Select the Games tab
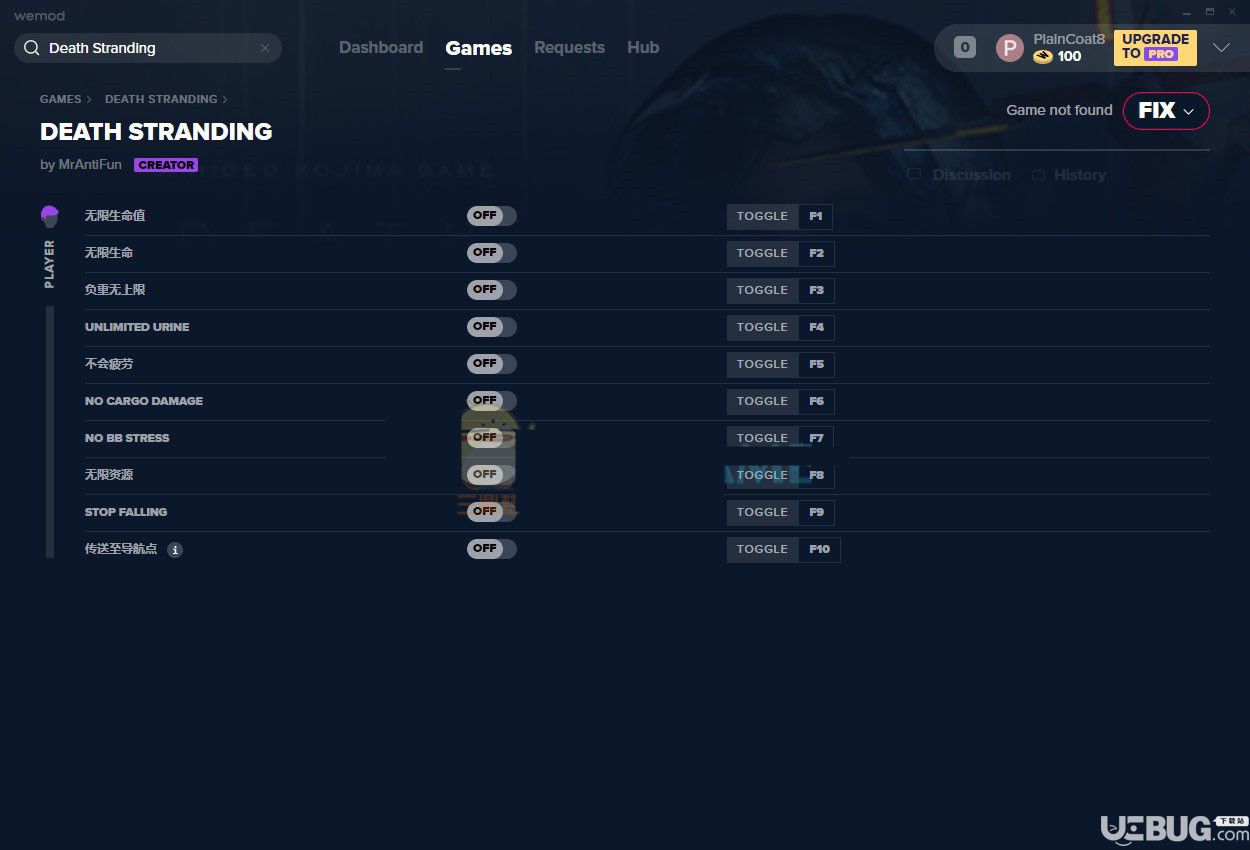Screen dimensions: 1250x850 click(x=479, y=48)
